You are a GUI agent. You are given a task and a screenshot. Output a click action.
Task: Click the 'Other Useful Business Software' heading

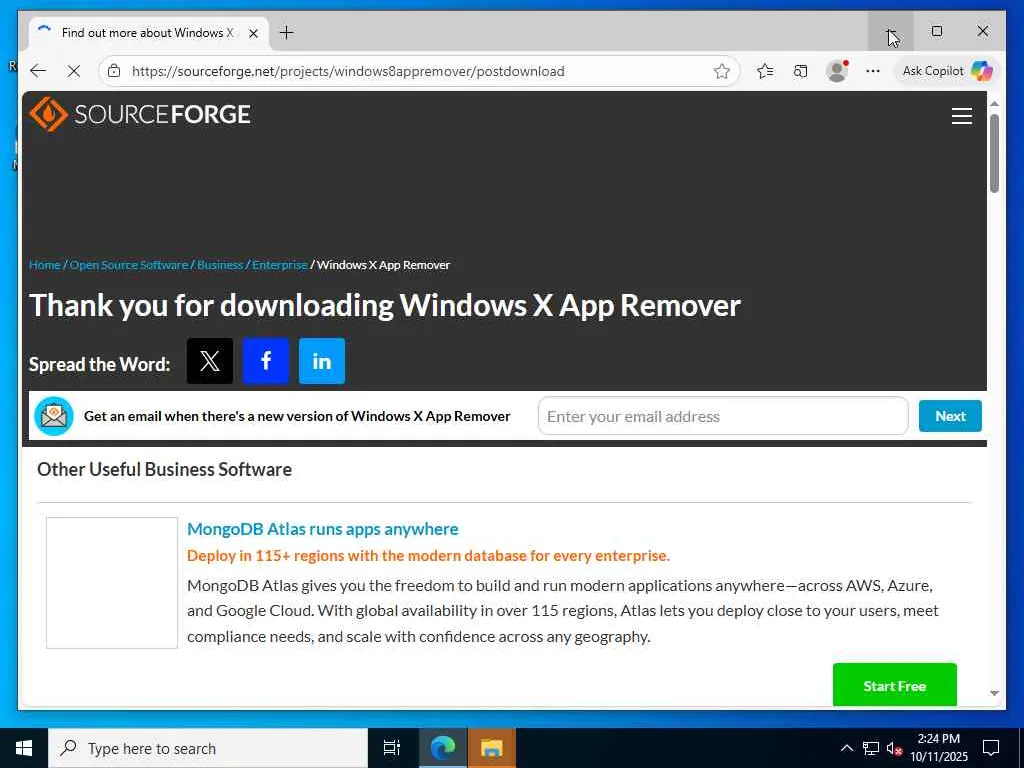pyautogui.click(x=165, y=470)
